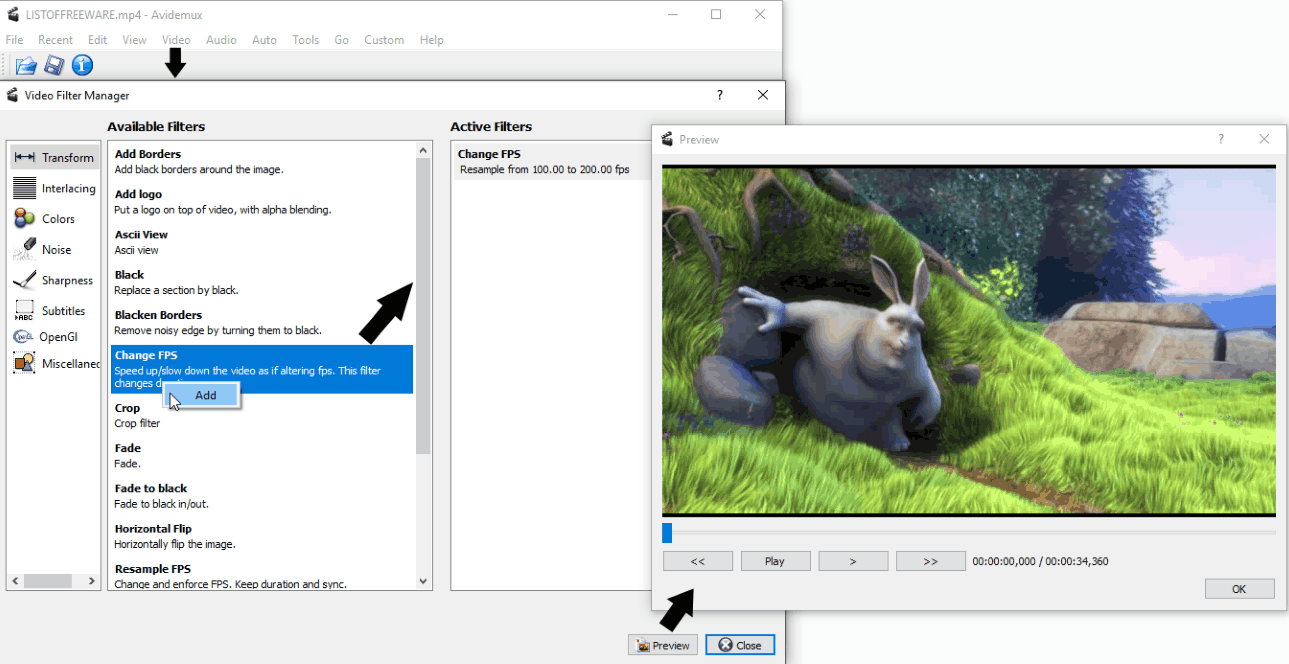This screenshot has width=1289, height=664.
Task: Click the Save Video floppy toolbar icon
Action: click(54, 66)
